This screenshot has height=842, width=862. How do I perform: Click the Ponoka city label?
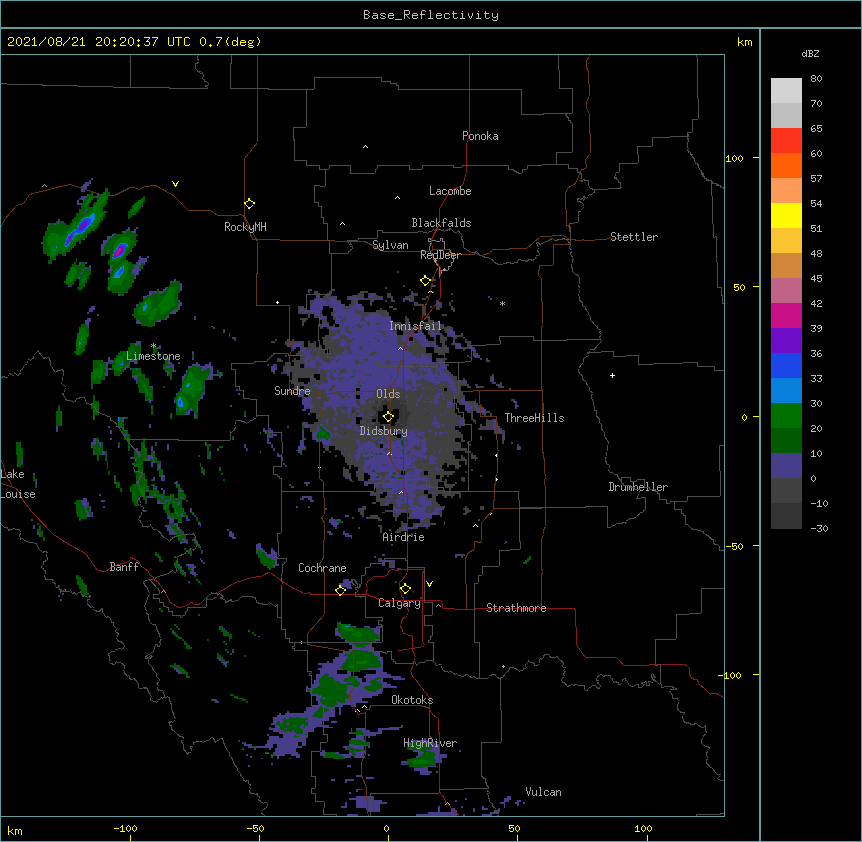pos(480,136)
